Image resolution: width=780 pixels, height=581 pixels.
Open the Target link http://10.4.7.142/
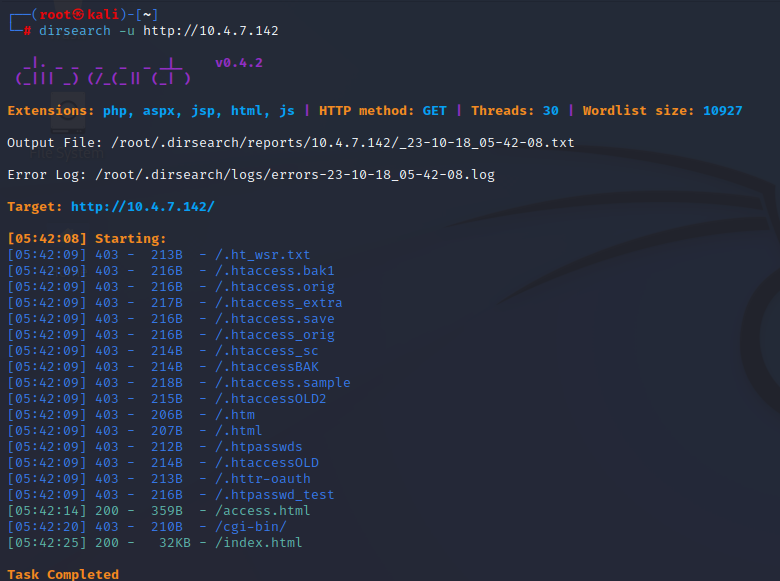pos(142,206)
